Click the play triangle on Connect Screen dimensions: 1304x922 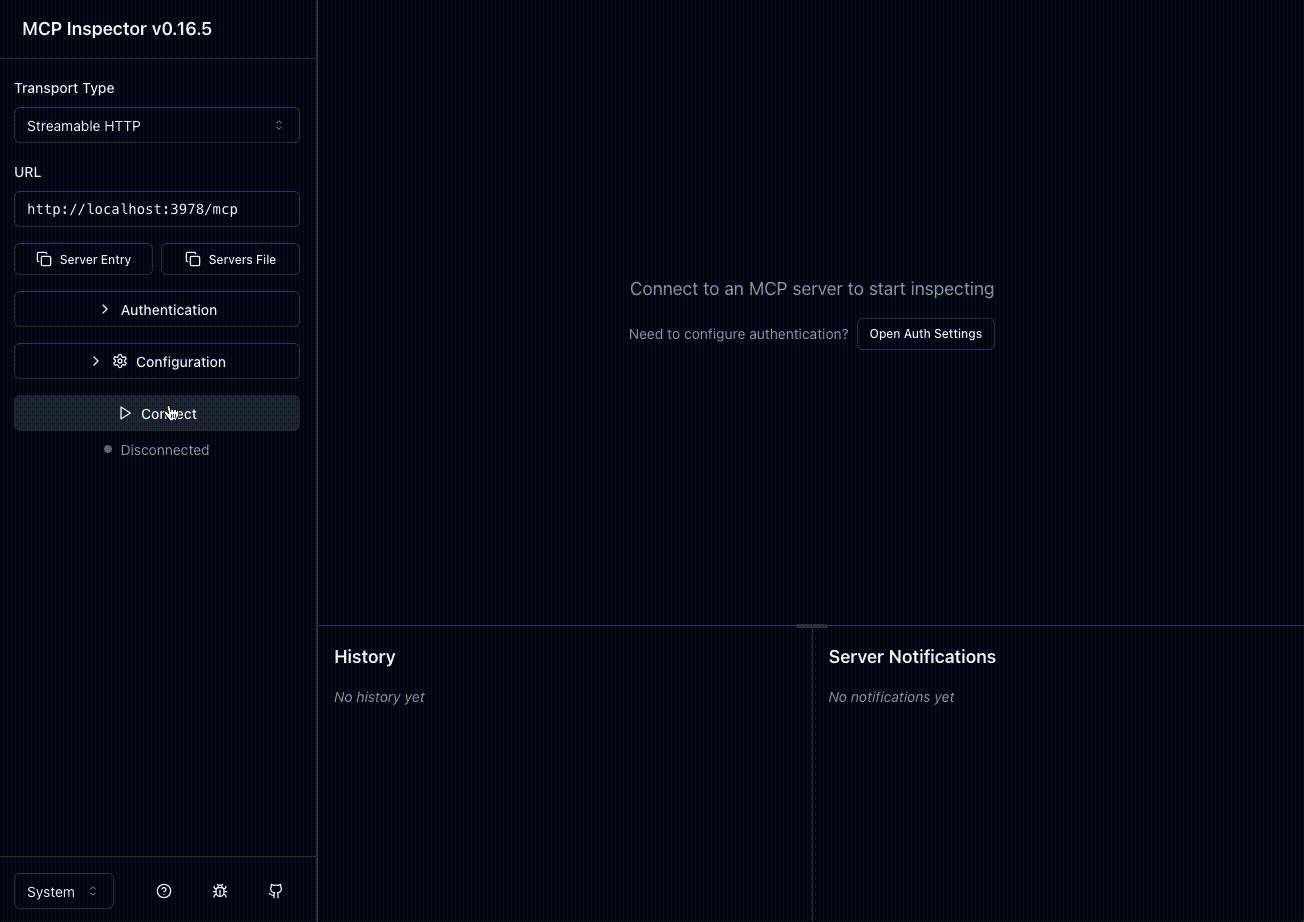click(x=125, y=413)
